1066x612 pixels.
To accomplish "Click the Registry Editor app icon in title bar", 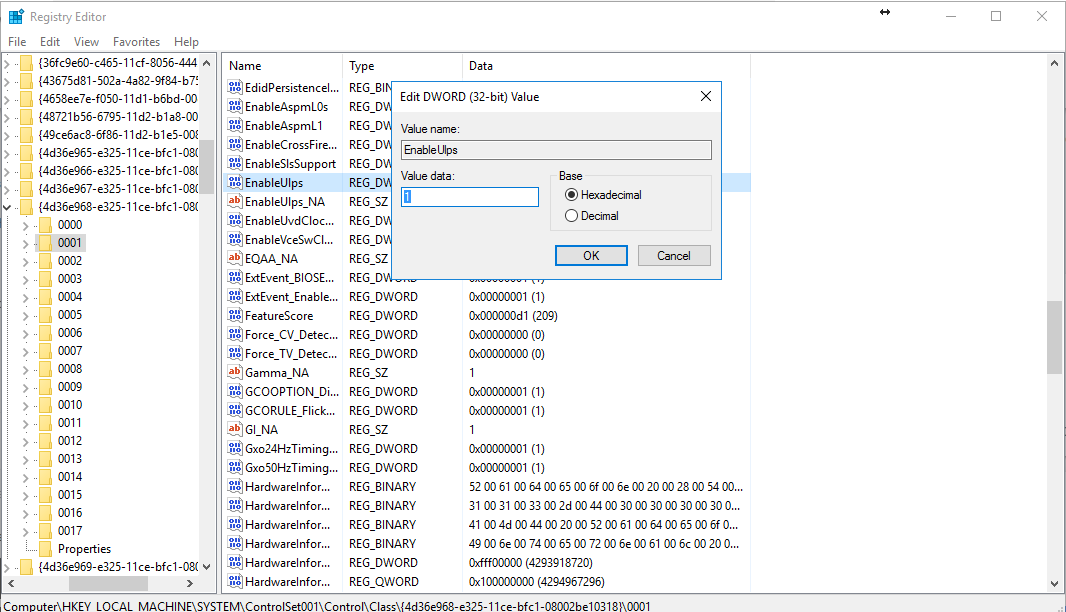I will pyautogui.click(x=16, y=16).
